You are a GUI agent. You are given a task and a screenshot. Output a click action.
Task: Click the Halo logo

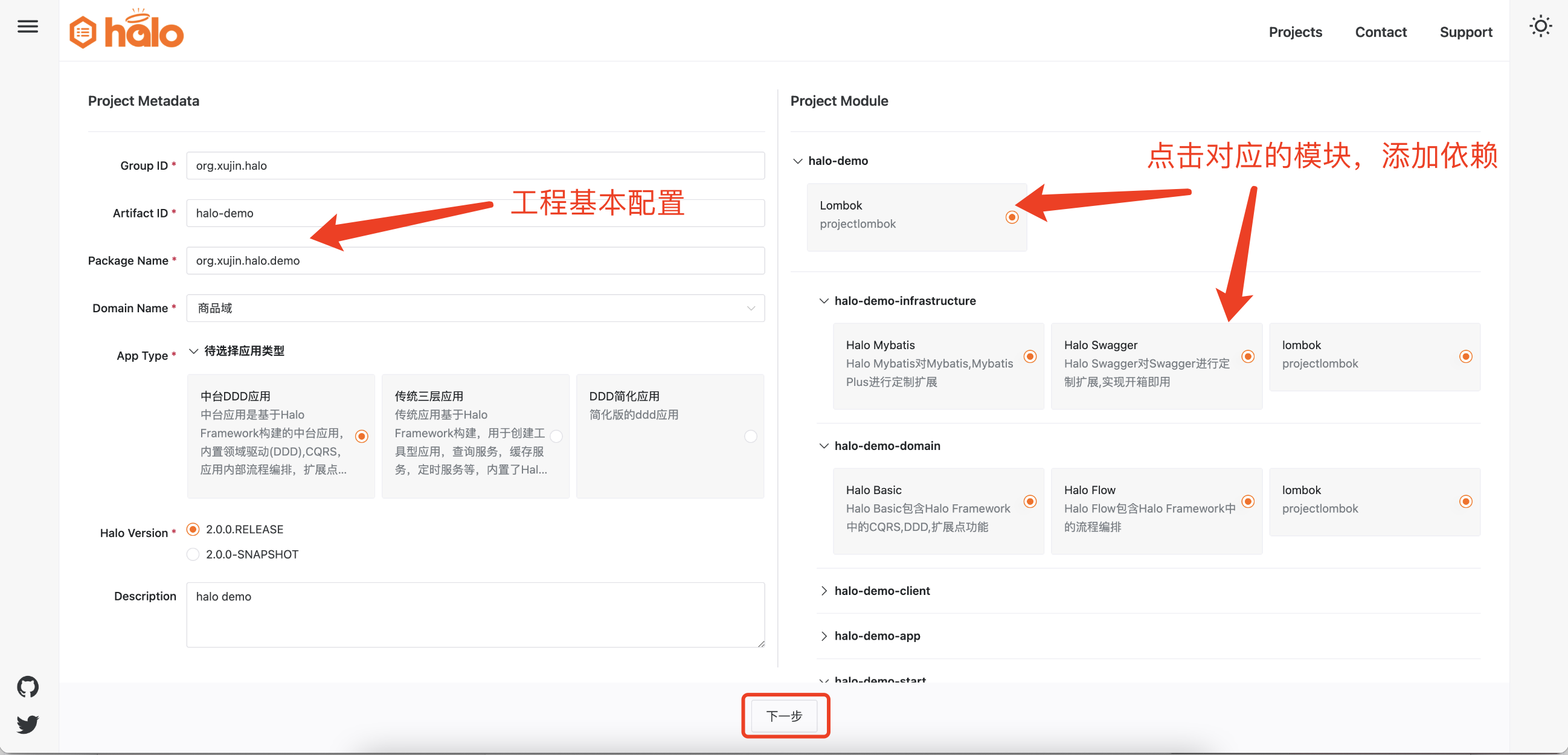[126, 28]
